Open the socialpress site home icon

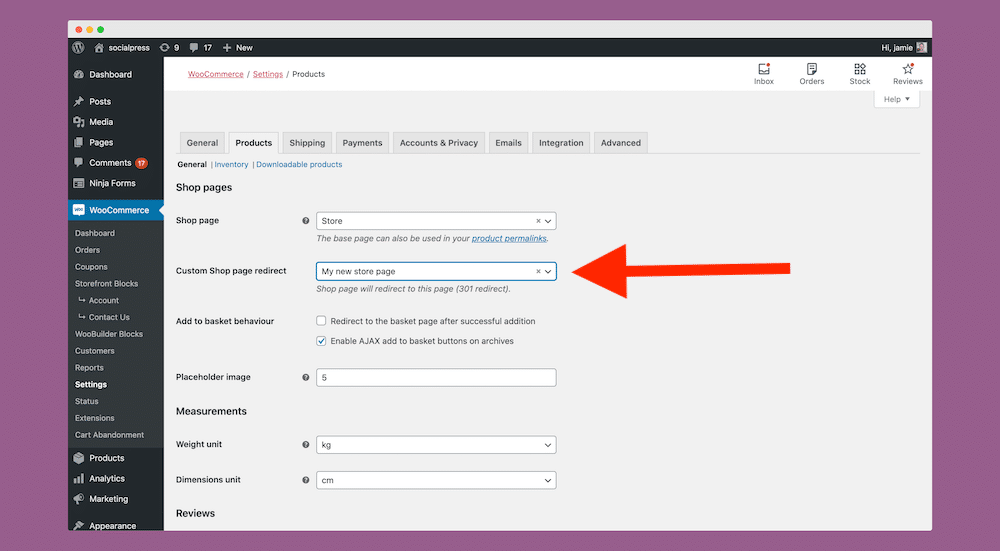[x=99, y=48]
